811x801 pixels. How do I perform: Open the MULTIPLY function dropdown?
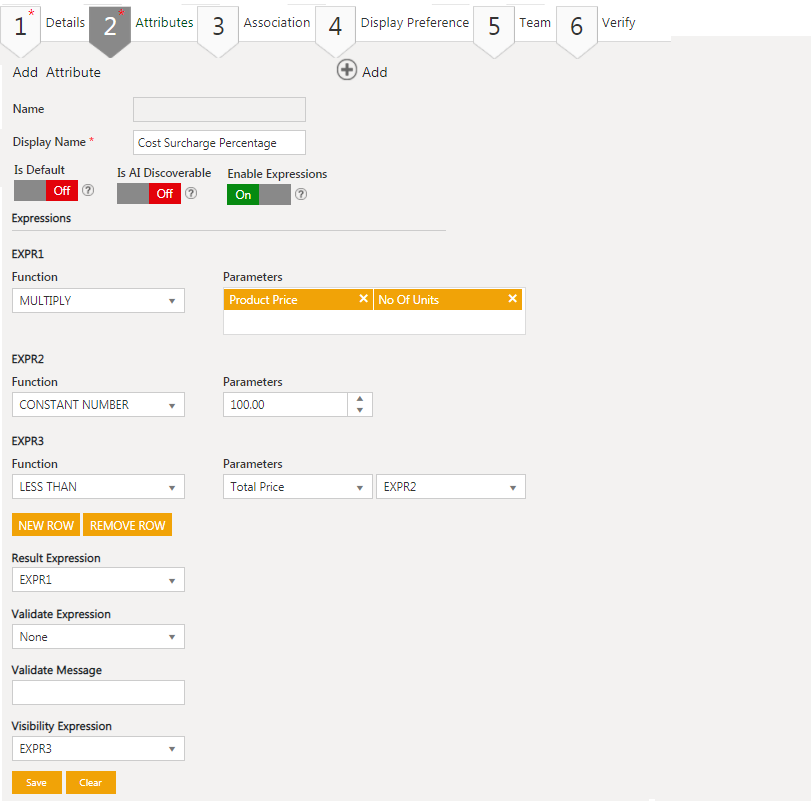click(98, 300)
